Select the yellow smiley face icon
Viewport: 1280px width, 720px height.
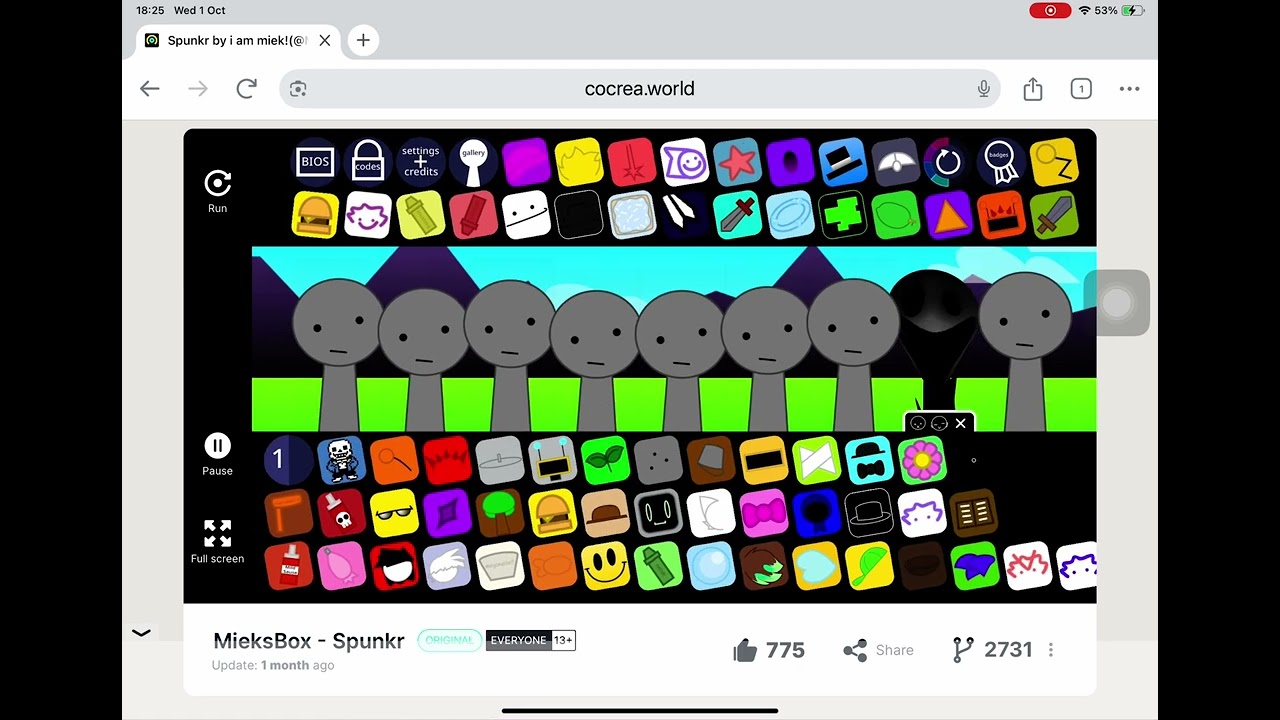[x=605, y=566]
